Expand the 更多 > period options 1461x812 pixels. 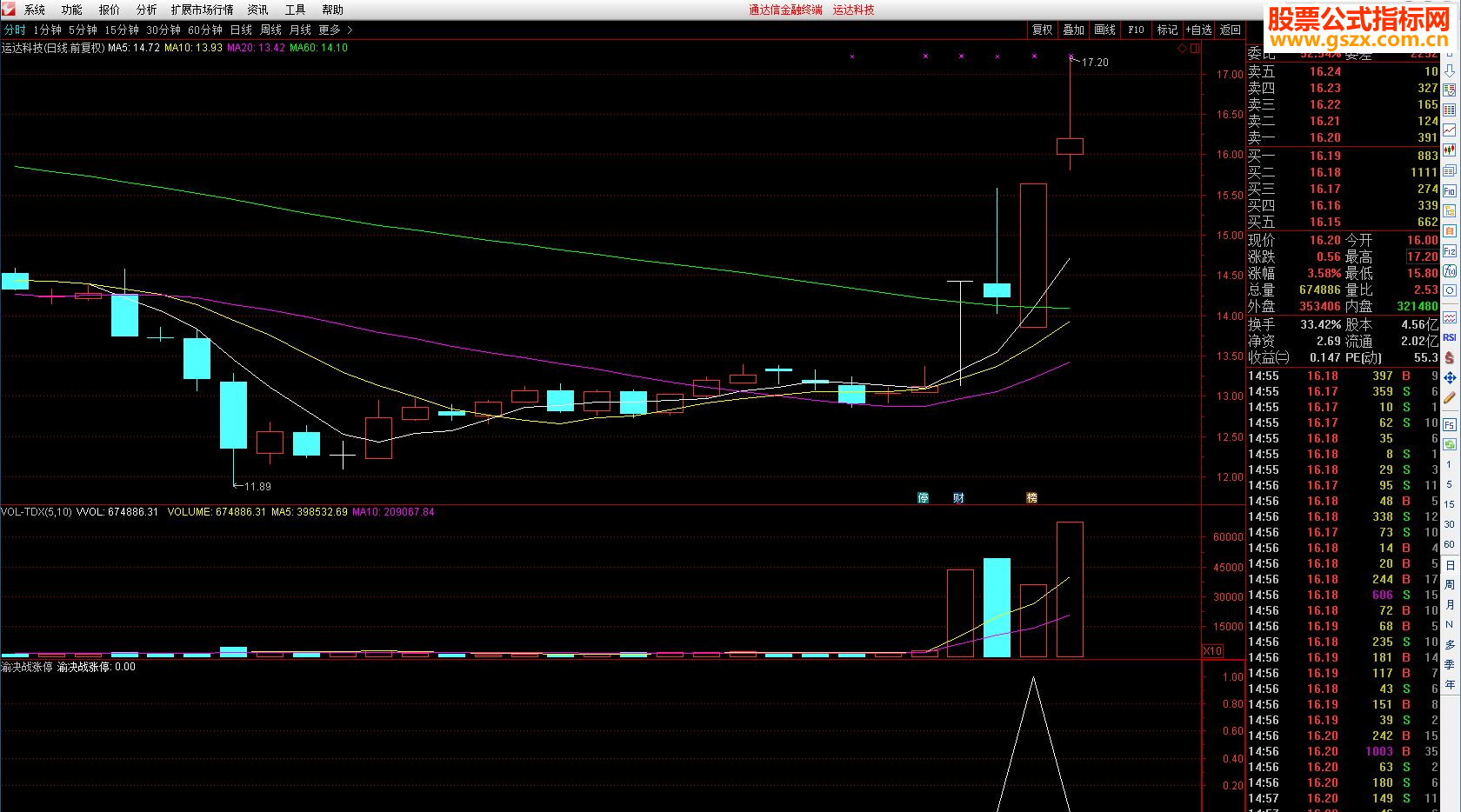click(335, 30)
